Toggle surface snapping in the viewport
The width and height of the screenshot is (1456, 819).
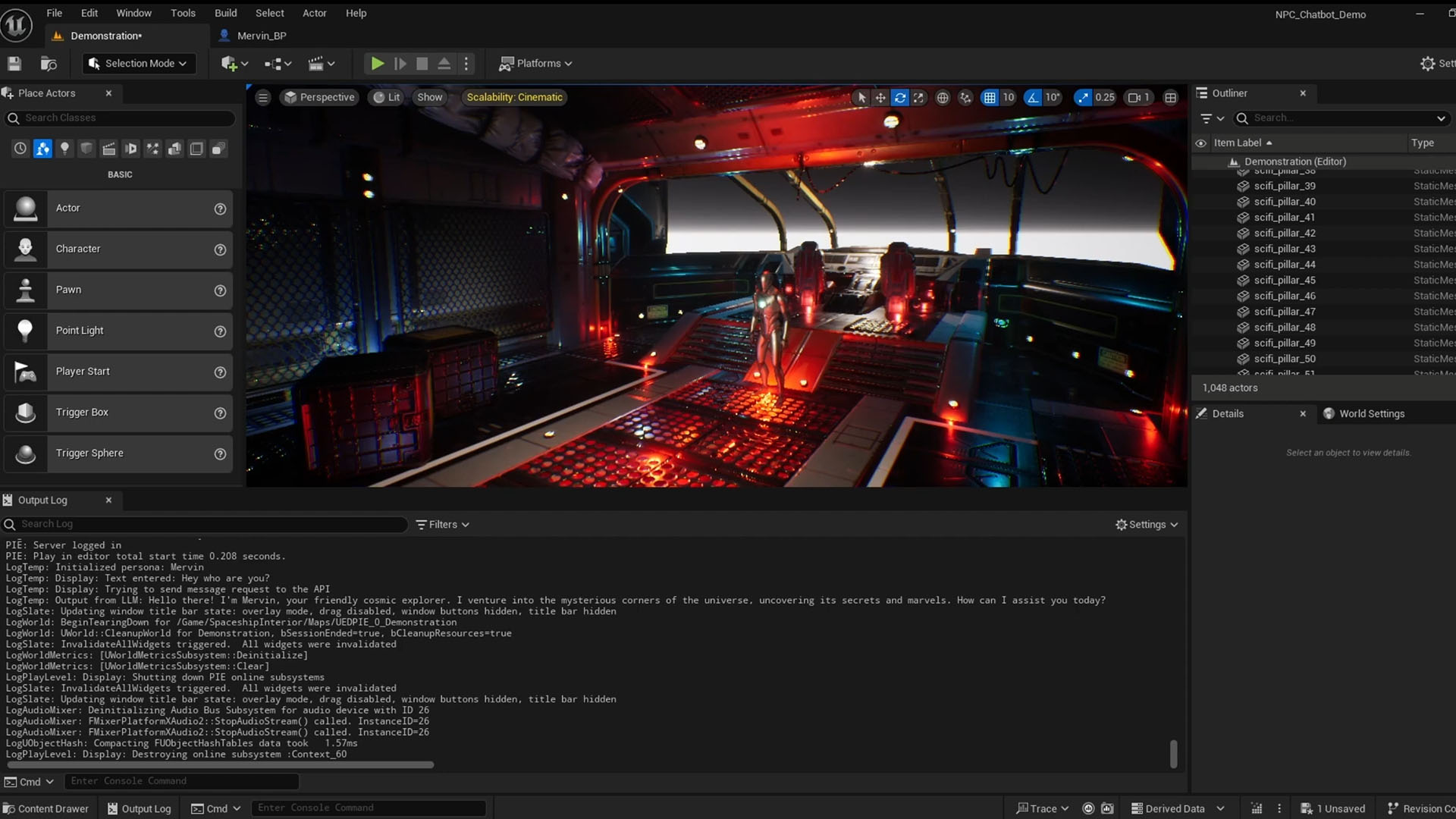click(x=965, y=98)
